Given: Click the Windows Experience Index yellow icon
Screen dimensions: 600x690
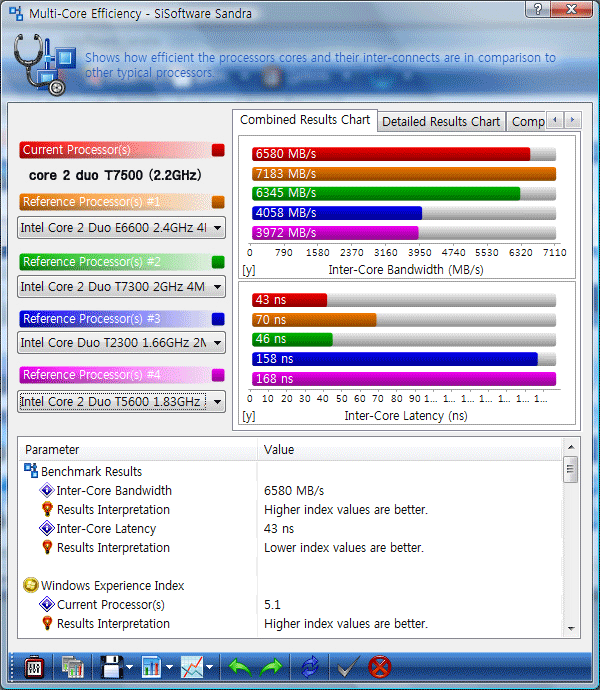Looking at the screenshot, I should click(31, 585).
